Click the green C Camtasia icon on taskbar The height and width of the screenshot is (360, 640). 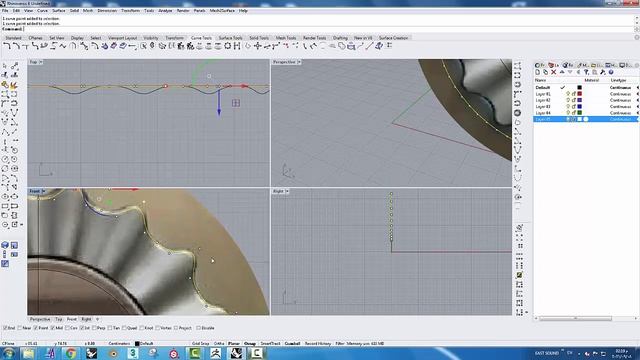195,353
